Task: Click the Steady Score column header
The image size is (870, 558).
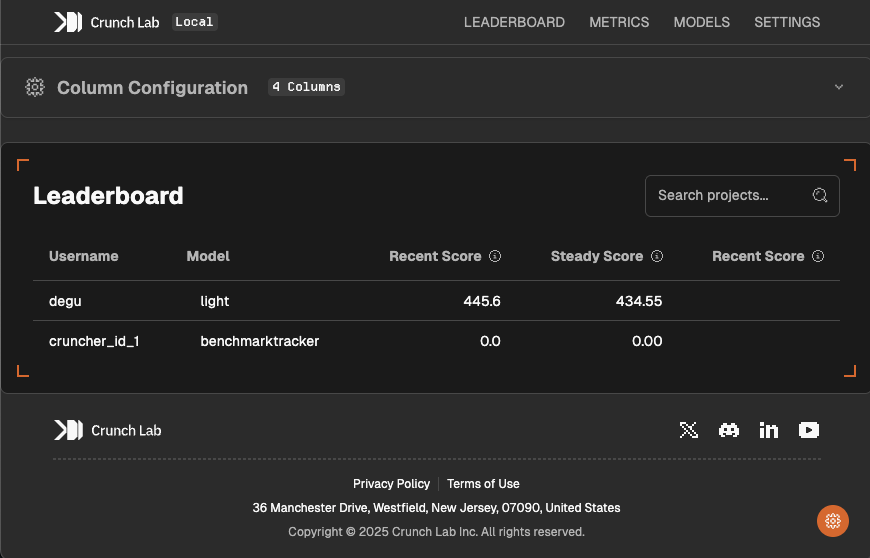Action: point(597,256)
